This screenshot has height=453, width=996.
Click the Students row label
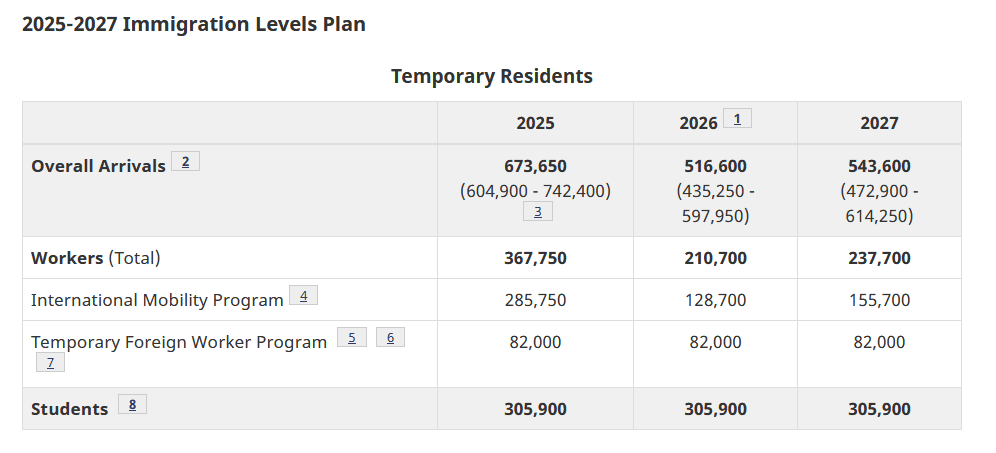pyautogui.click(x=70, y=409)
